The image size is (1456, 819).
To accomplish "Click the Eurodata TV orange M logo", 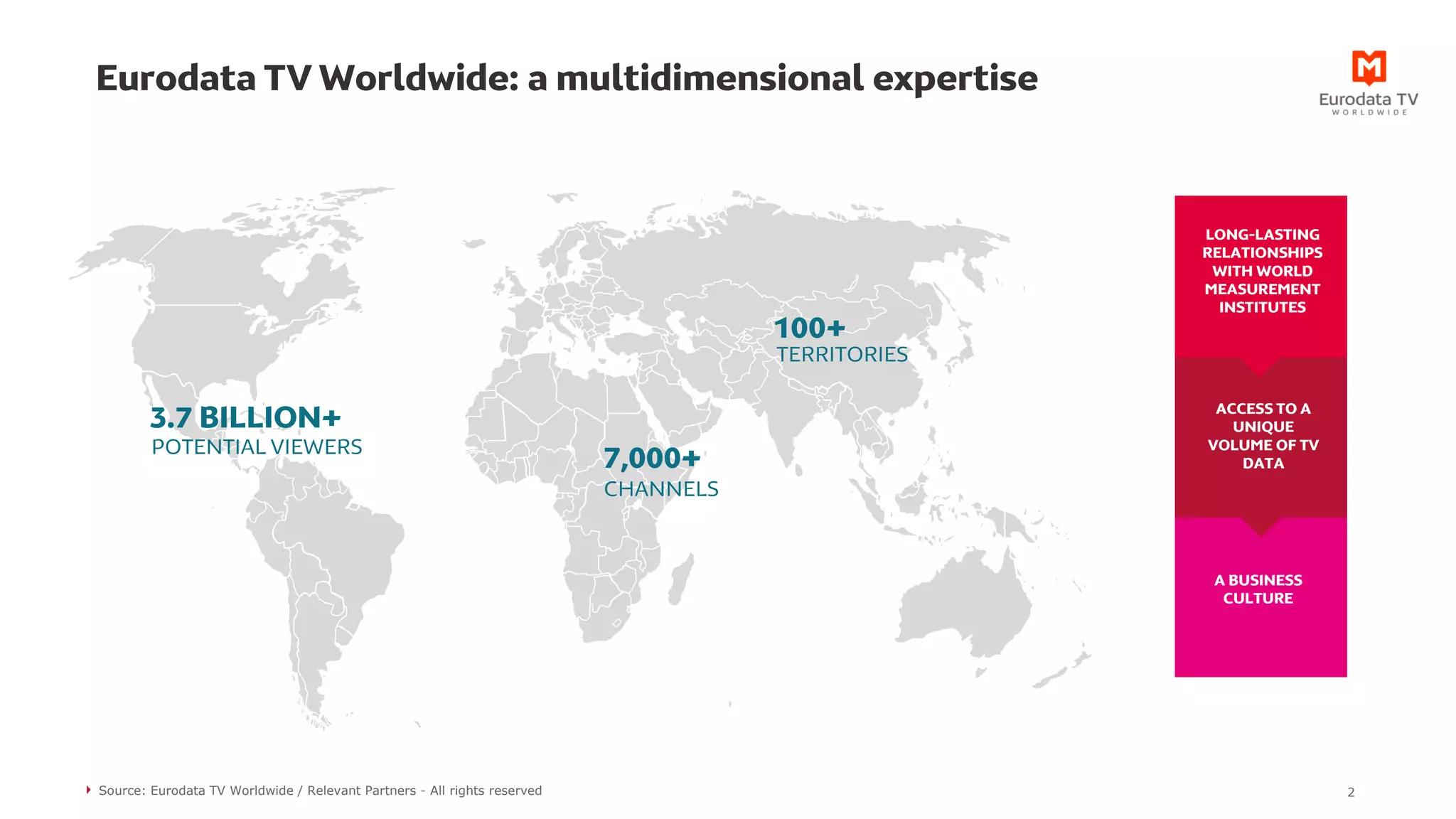I will (x=1369, y=67).
